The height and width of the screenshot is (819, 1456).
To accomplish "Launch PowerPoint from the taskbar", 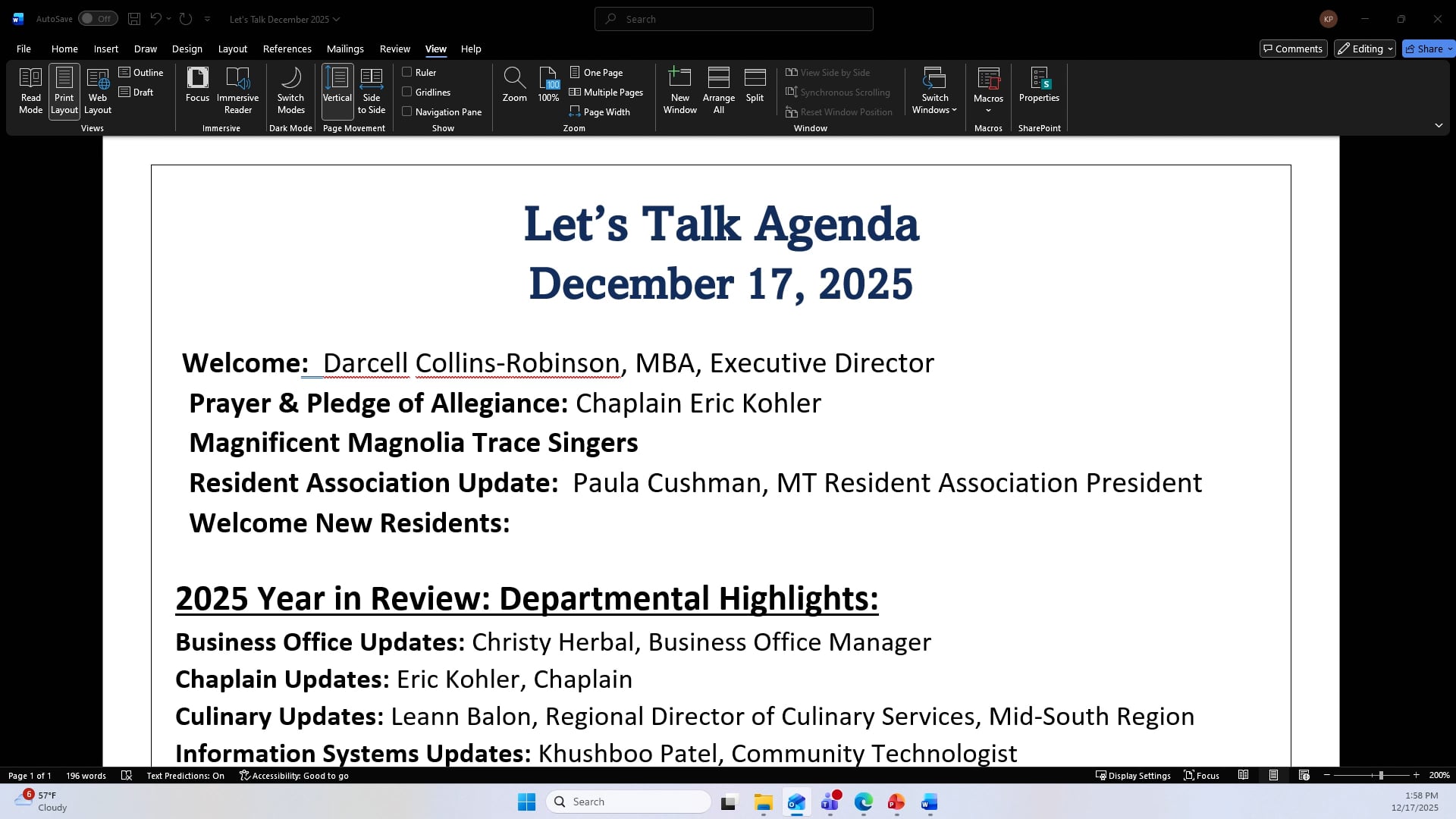I will click(x=896, y=802).
